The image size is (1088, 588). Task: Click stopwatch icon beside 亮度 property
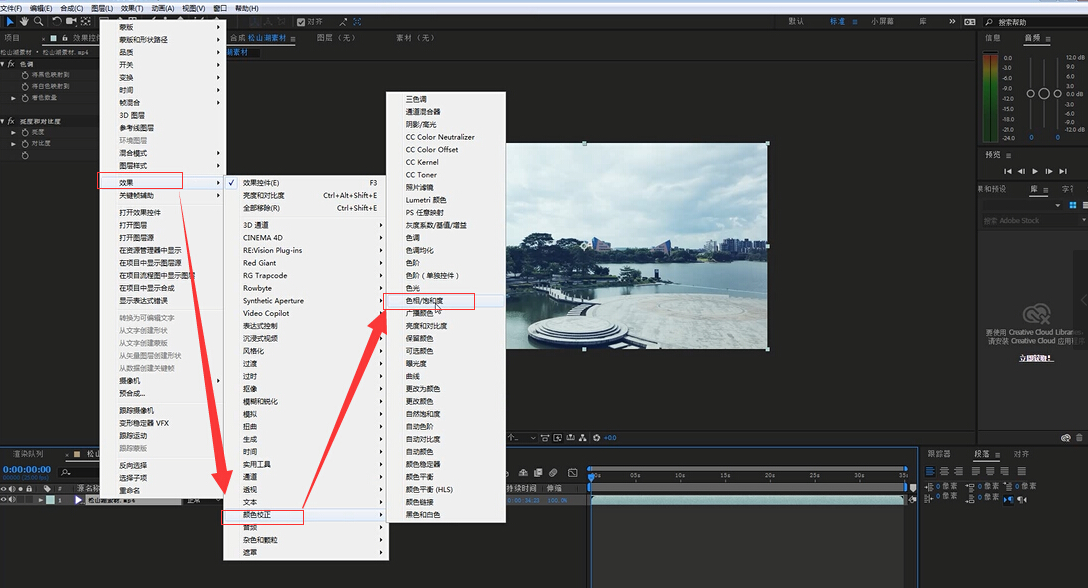25,132
